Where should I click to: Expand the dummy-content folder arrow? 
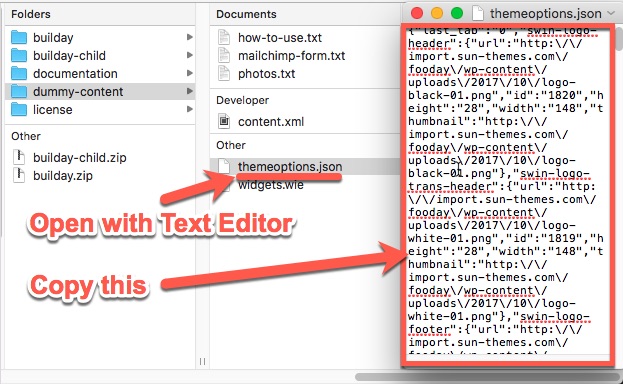pos(190,91)
